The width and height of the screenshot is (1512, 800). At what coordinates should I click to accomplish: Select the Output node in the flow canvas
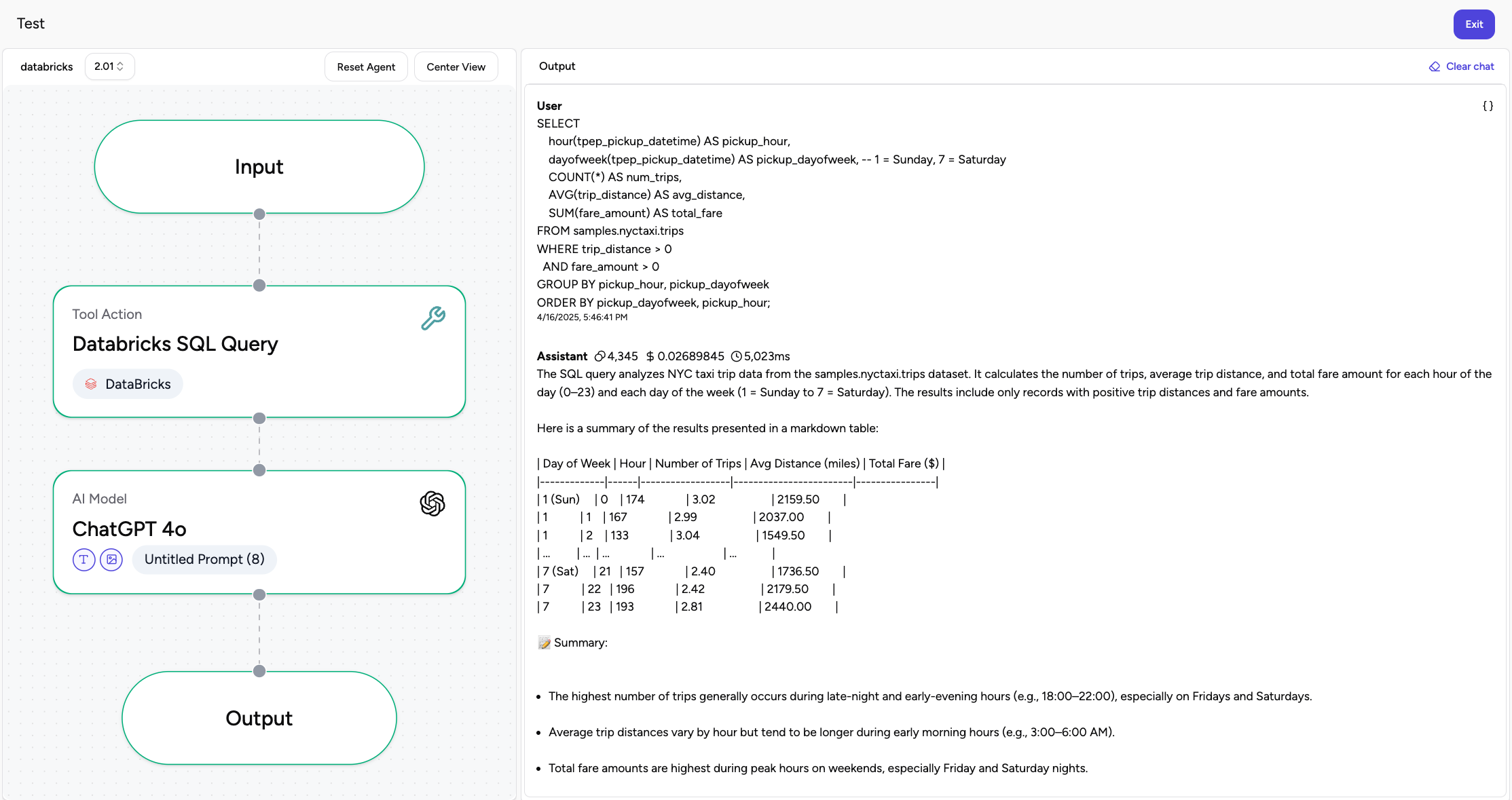[259, 718]
